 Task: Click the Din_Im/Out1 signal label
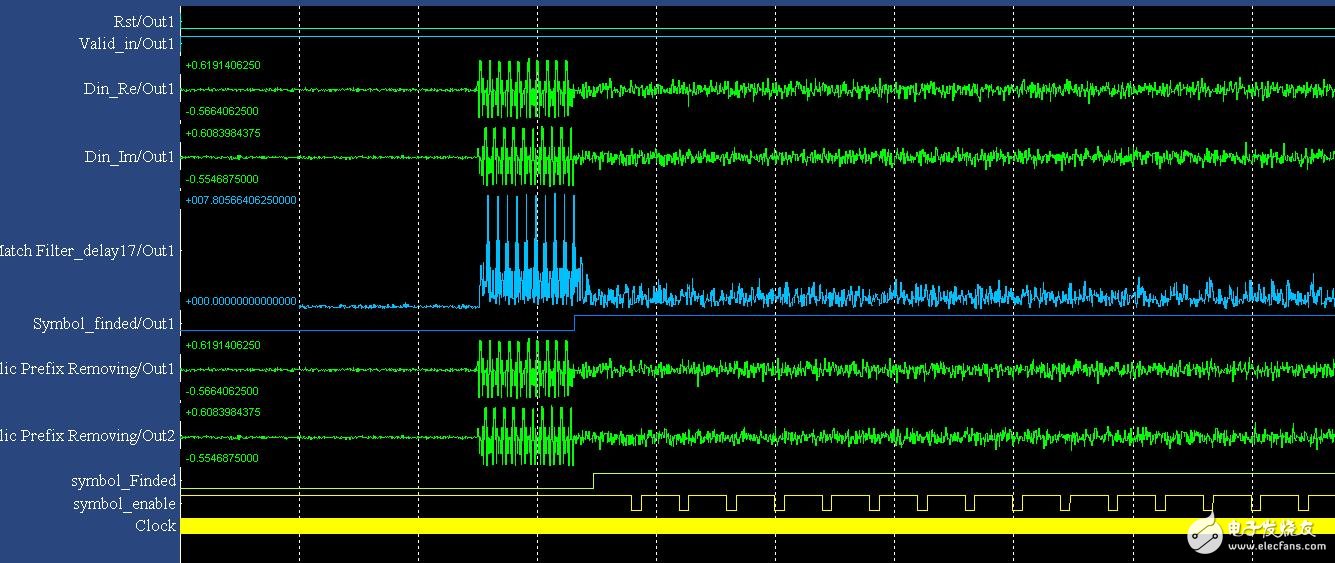pos(129,157)
